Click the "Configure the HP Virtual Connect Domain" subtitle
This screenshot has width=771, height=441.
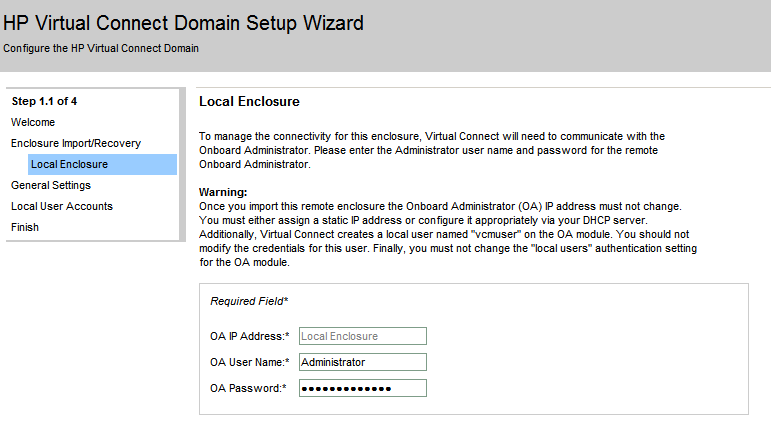tap(101, 48)
